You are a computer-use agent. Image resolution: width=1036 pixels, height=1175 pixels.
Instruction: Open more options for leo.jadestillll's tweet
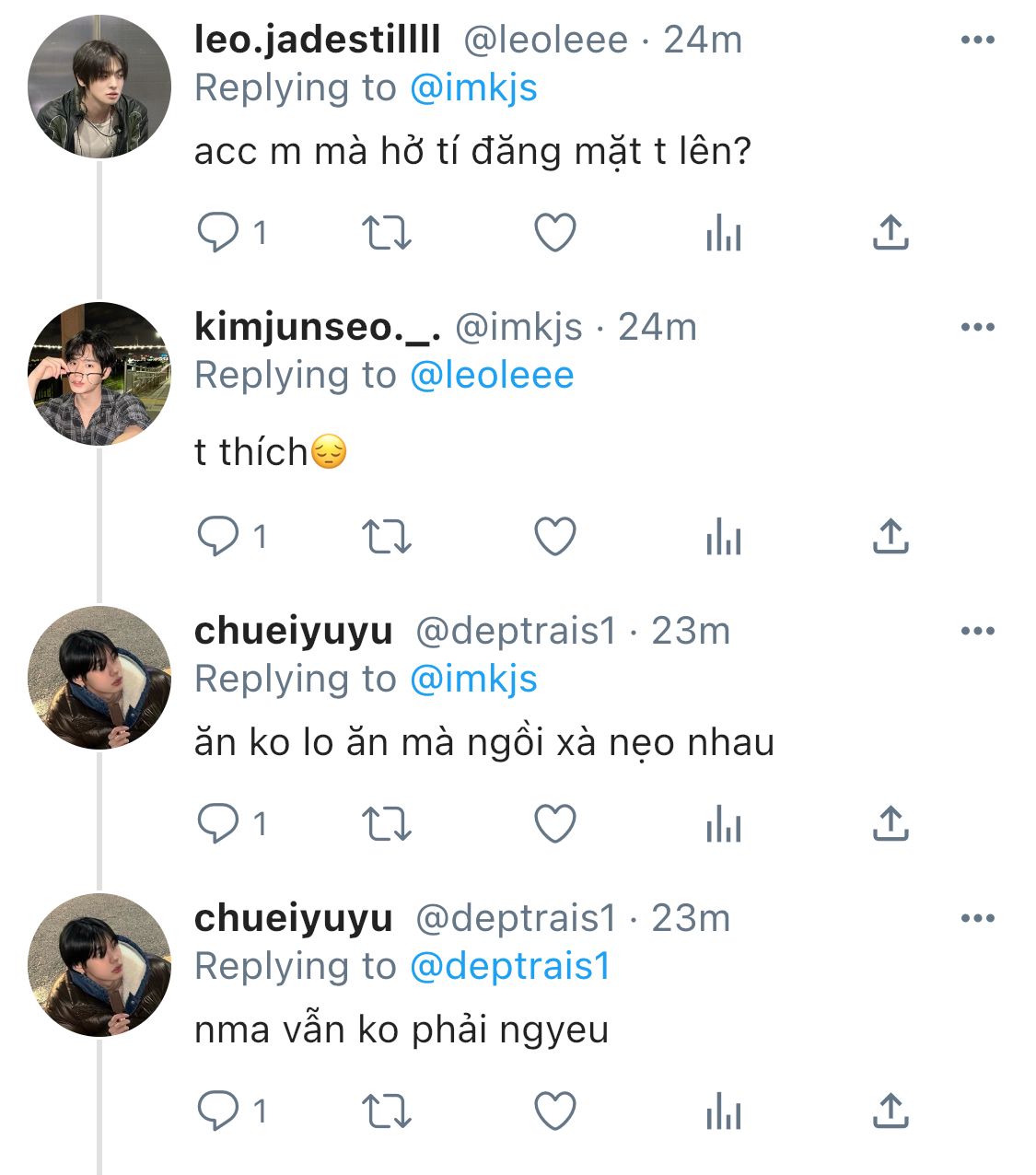[977, 41]
